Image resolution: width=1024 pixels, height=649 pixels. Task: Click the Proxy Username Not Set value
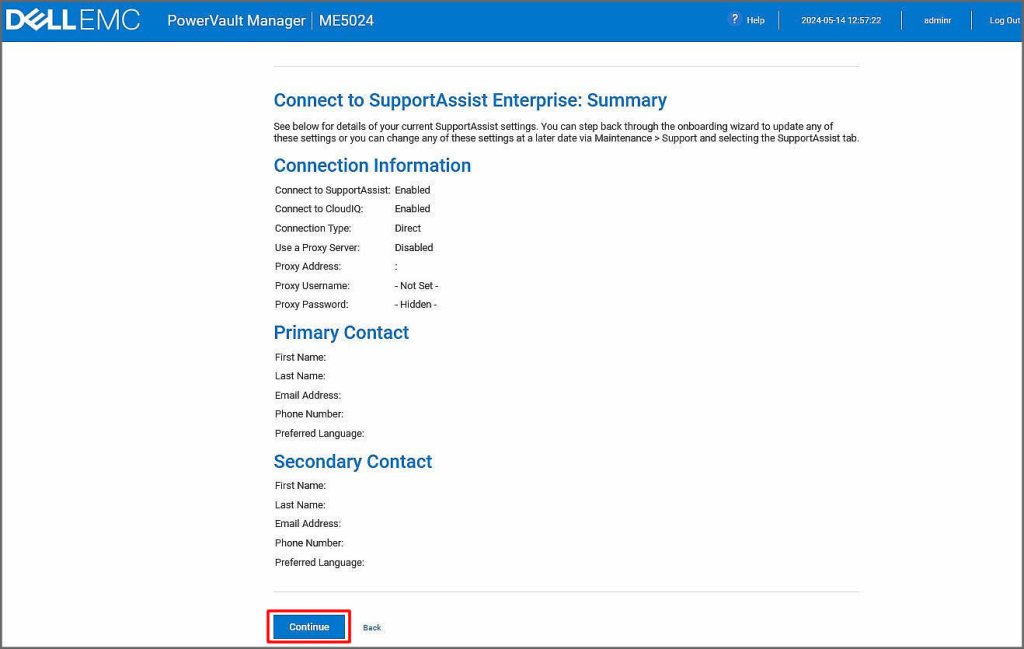(x=416, y=286)
